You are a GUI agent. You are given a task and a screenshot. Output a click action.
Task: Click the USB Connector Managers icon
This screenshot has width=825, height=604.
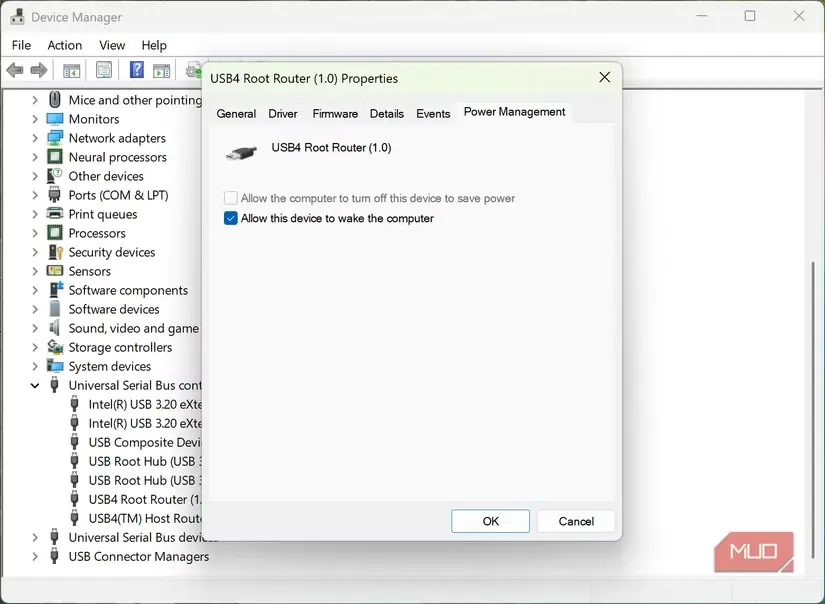point(54,556)
